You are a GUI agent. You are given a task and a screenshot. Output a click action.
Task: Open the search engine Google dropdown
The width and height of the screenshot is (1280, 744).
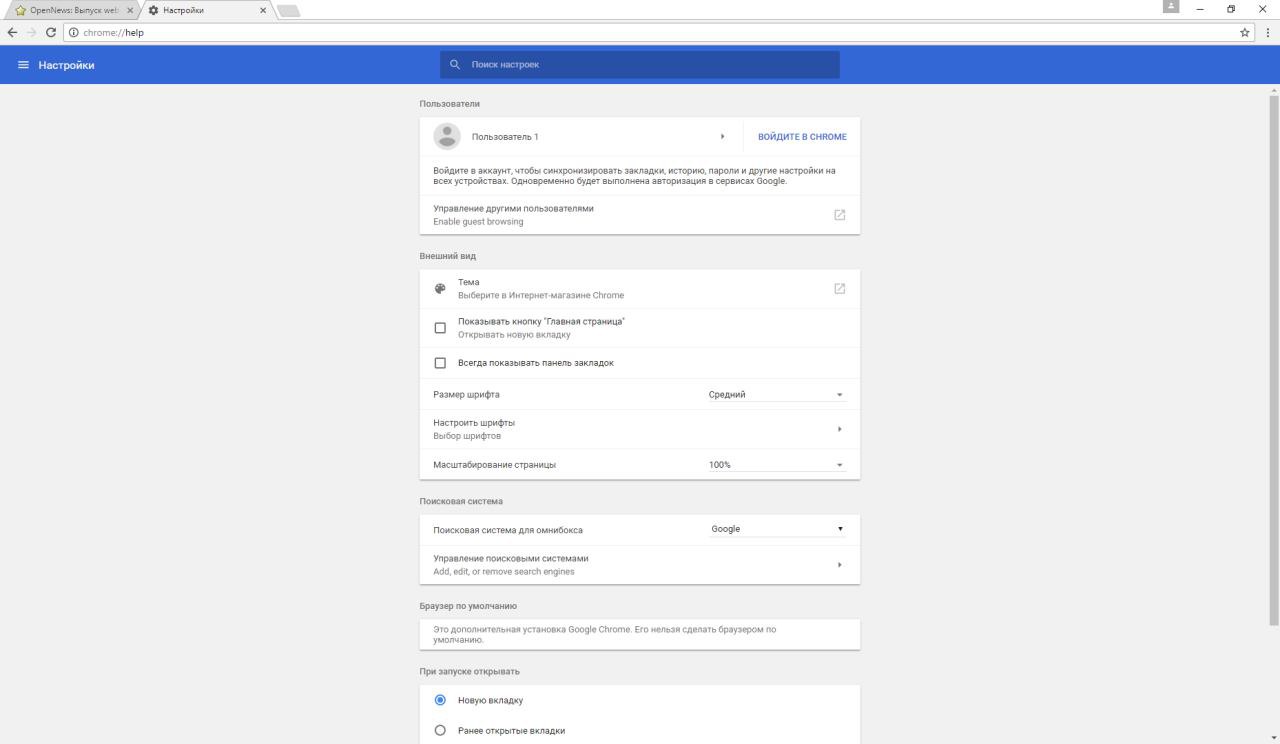point(777,529)
